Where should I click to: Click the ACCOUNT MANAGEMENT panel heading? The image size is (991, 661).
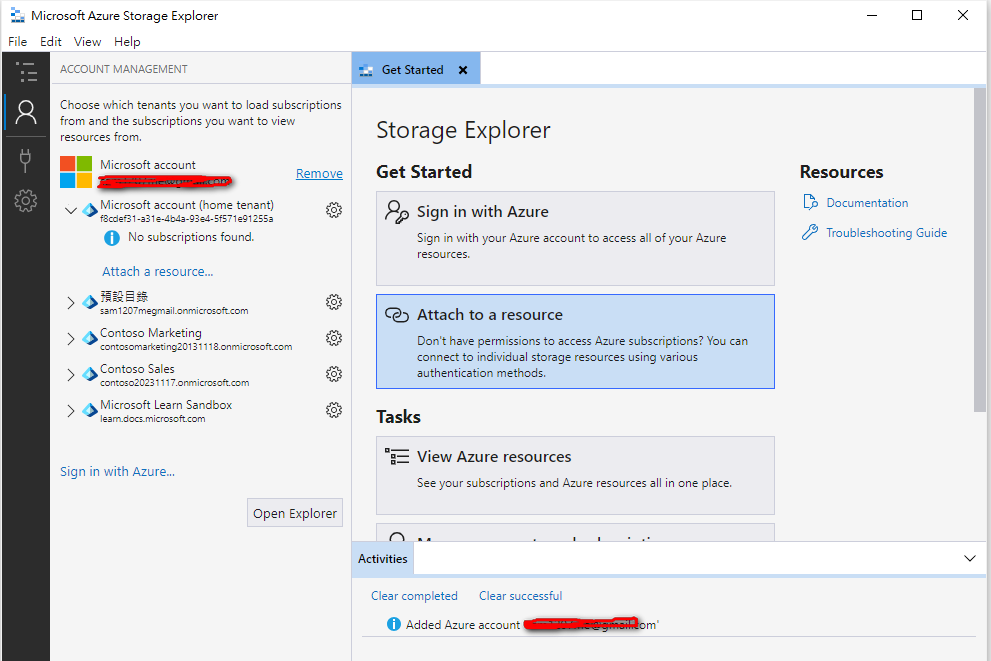point(124,69)
